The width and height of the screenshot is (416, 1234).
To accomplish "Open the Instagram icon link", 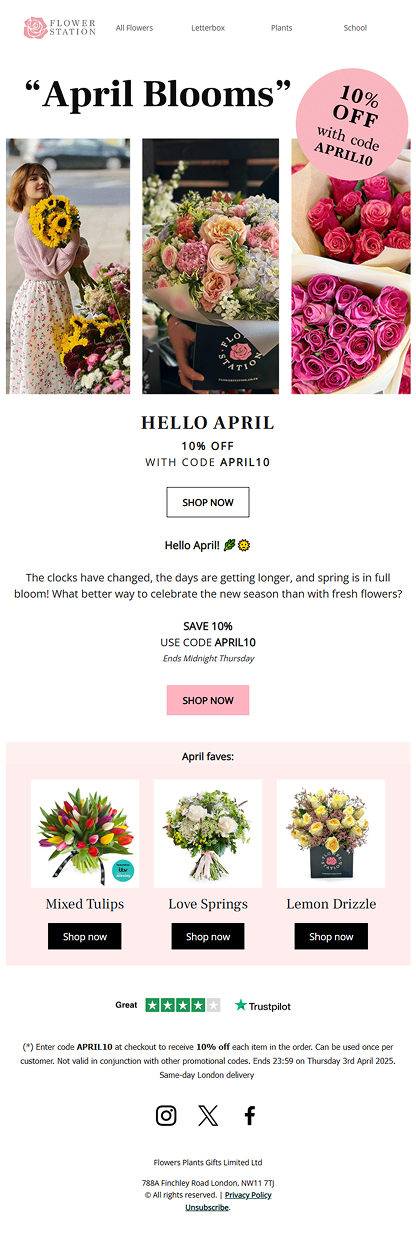I will click(166, 1115).
